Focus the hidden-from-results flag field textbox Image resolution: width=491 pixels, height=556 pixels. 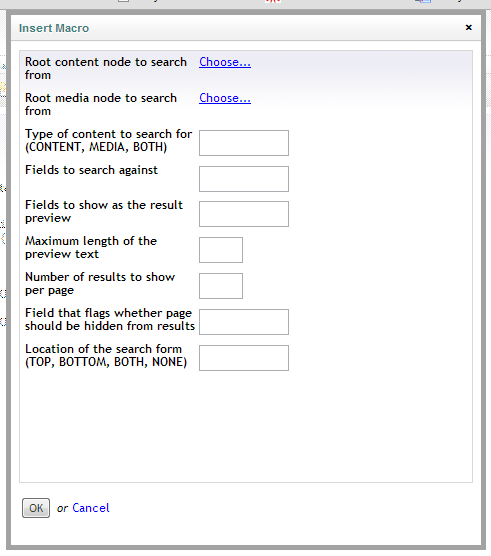tap(244, 322)
